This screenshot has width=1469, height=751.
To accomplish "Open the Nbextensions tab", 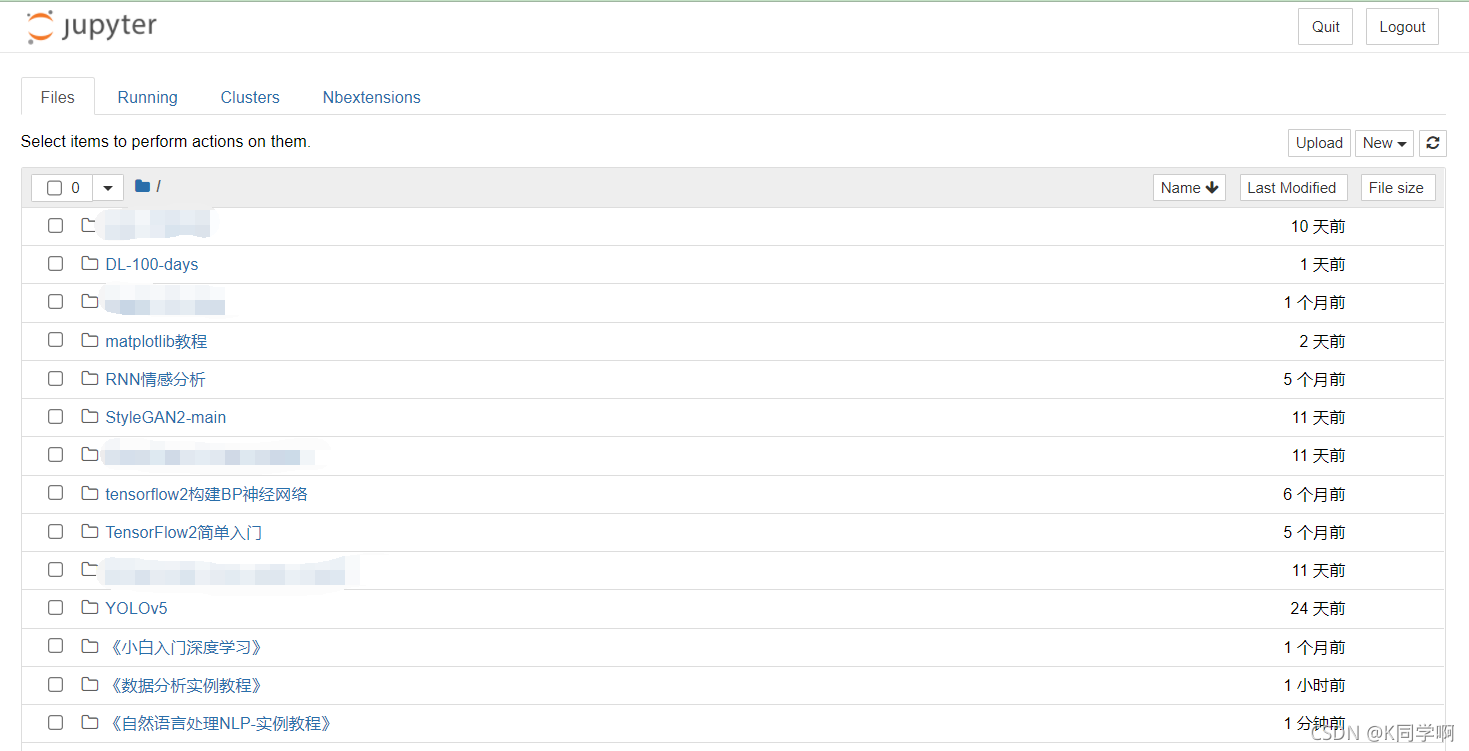I will click(x=371, y=97).
